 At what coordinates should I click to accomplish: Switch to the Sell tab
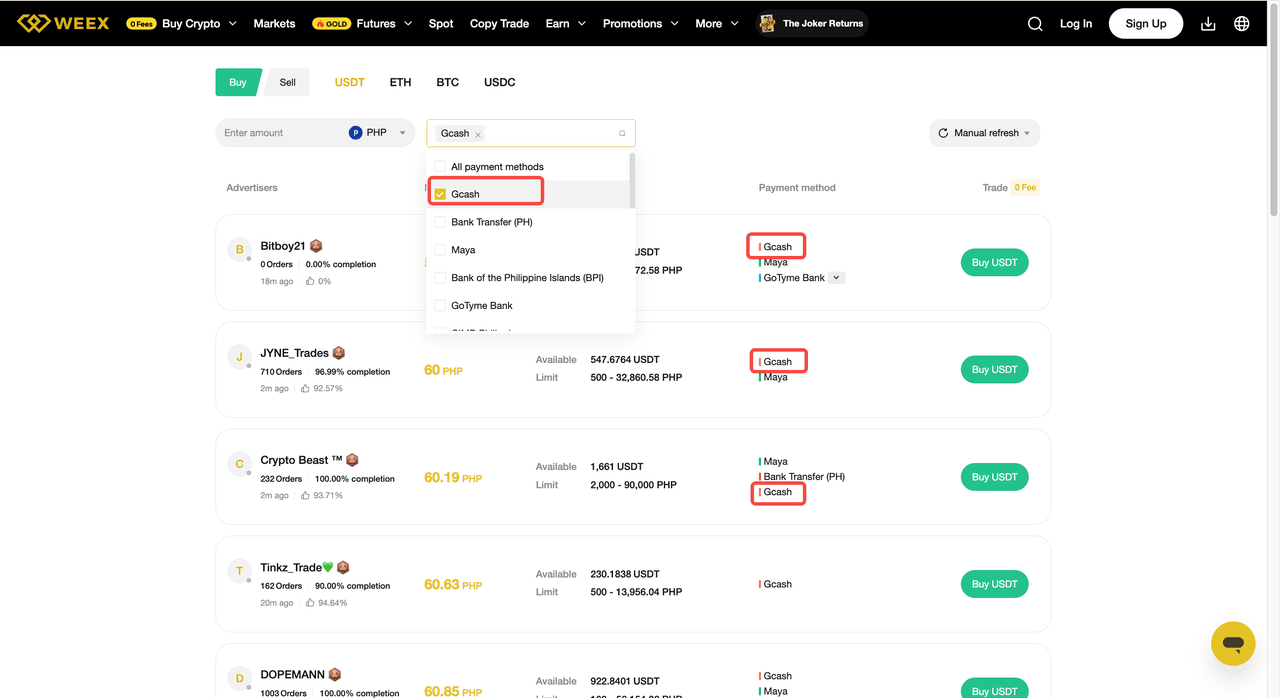287,82
